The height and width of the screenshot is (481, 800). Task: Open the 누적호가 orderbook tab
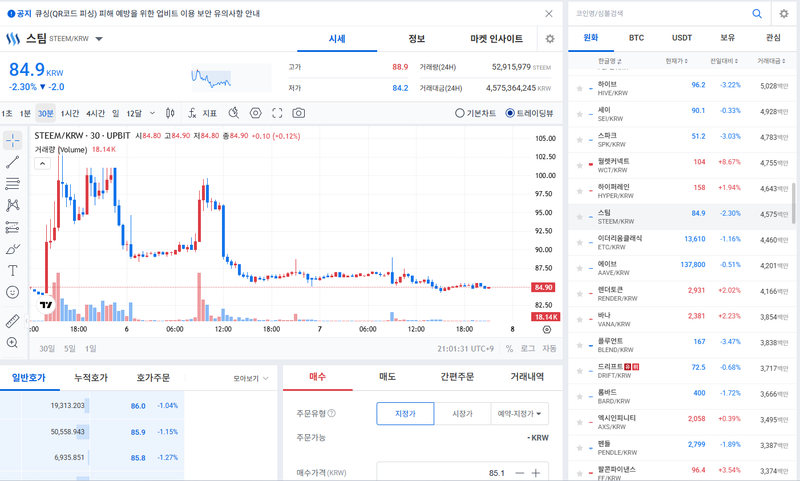click(x=91, y=378)
